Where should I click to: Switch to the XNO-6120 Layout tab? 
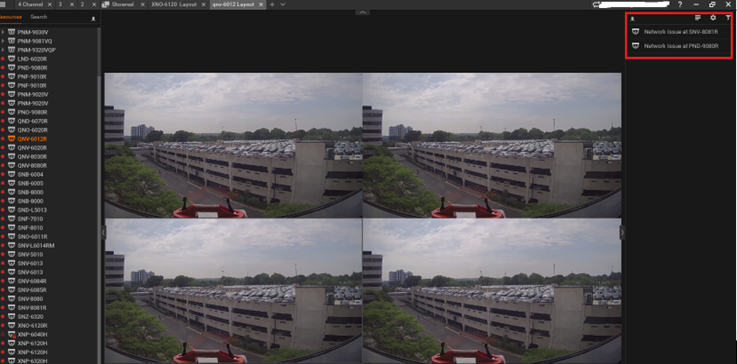tap(173, 4)
